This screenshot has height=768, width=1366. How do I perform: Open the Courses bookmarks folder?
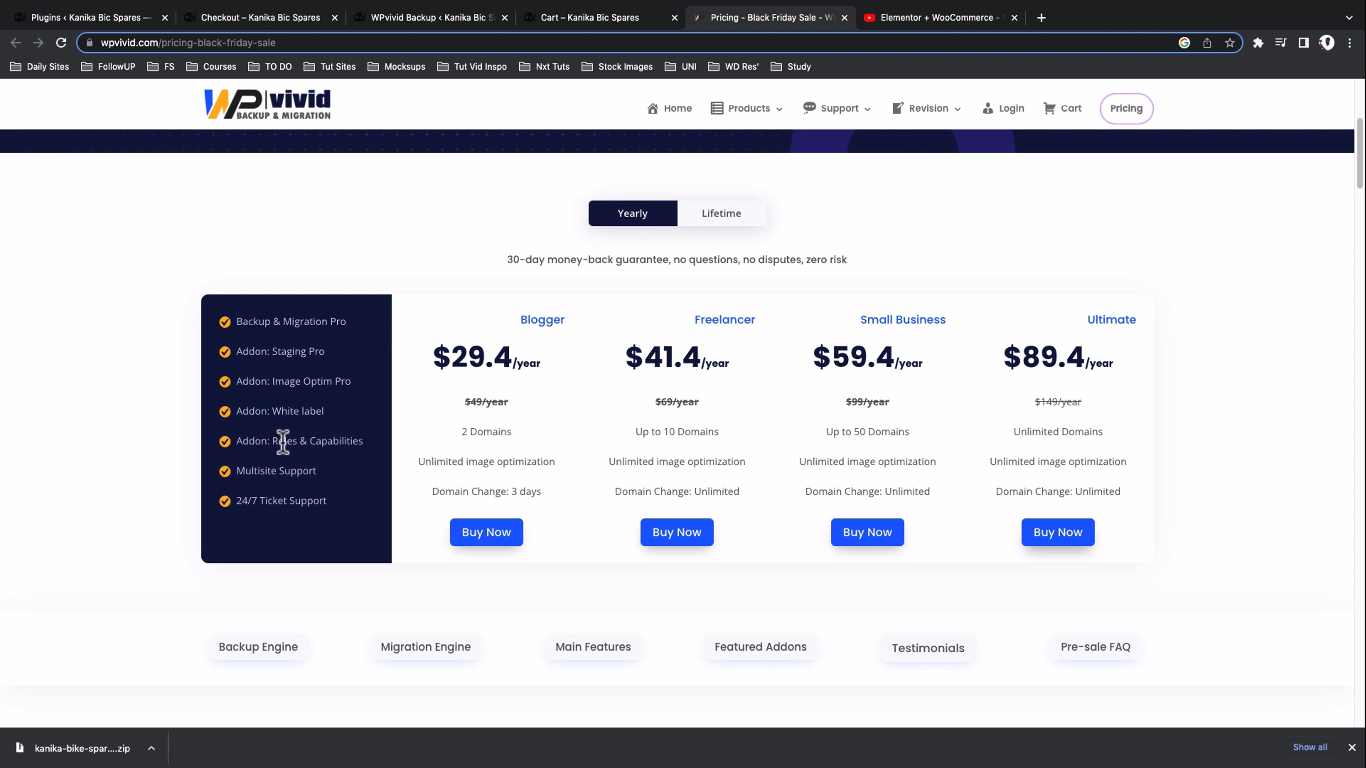211,67
